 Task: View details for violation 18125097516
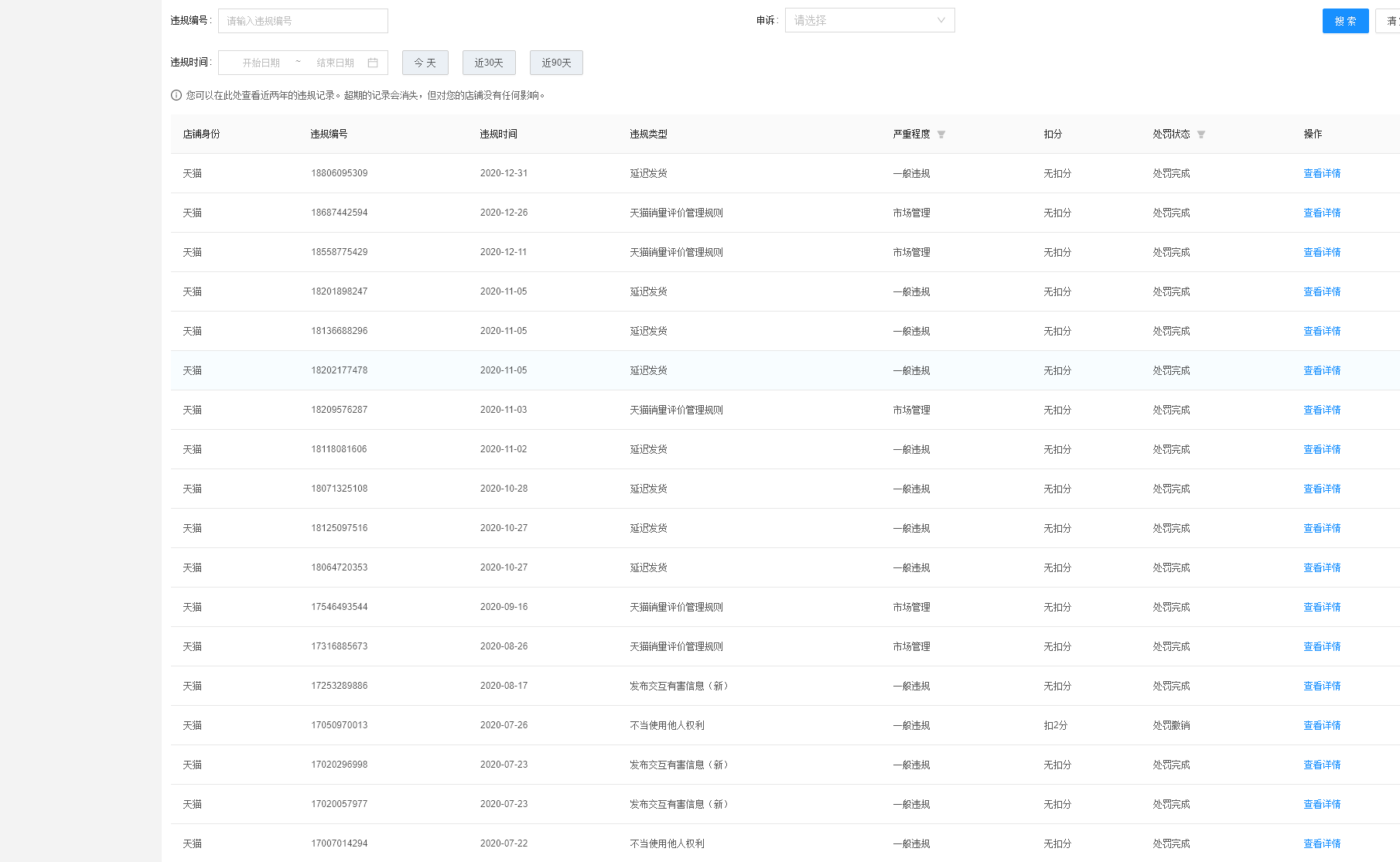click(1322, 528)
